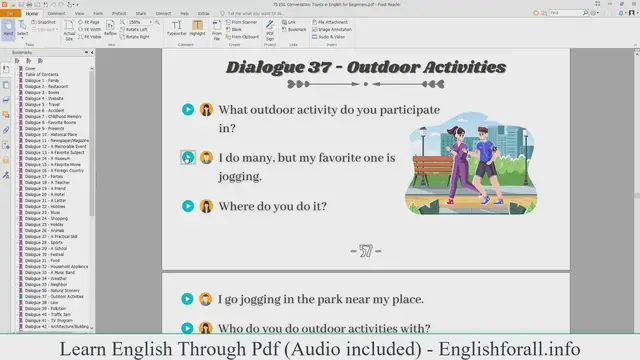Create PDF From Clipboard
The width and height of the screenshot is (640, 360).
[x=242, y=37]
